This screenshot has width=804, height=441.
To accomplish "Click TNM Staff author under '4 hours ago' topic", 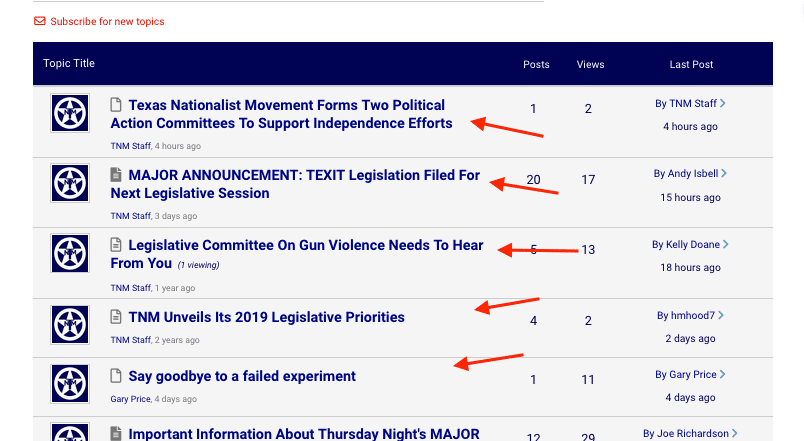I will [x=130, y=146].
